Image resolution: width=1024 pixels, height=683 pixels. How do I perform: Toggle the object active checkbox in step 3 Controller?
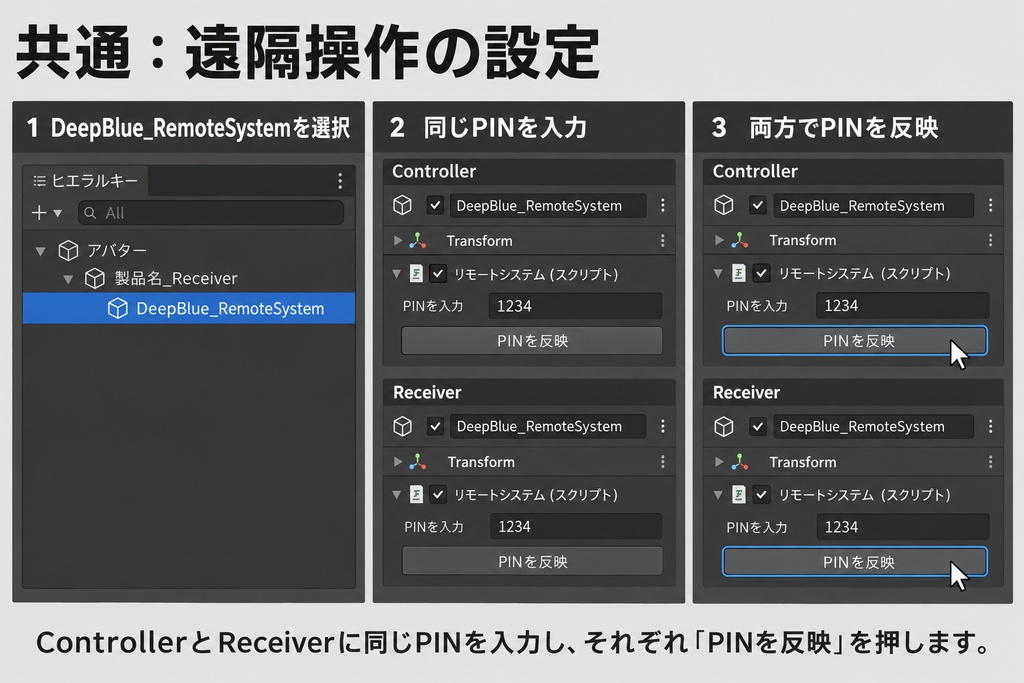[x=758, y=205]
